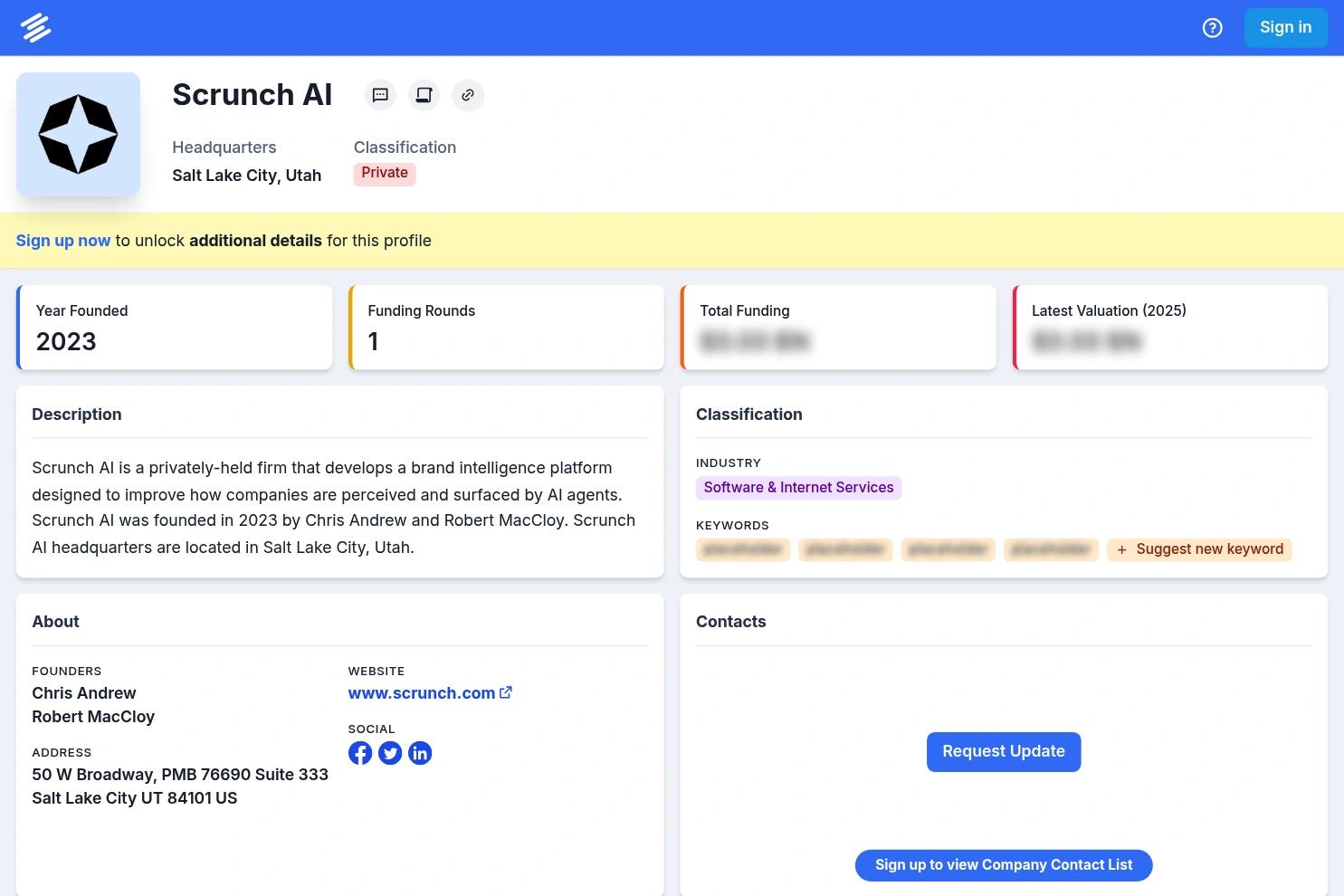1344x896 pixels.
Task: Open the help question mark icon
Action: coord(1212,28)
